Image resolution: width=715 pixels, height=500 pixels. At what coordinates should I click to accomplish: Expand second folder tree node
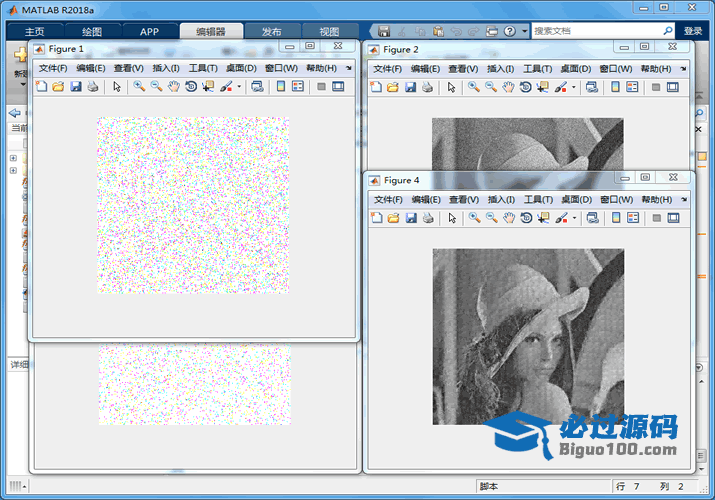coord(13,170)
